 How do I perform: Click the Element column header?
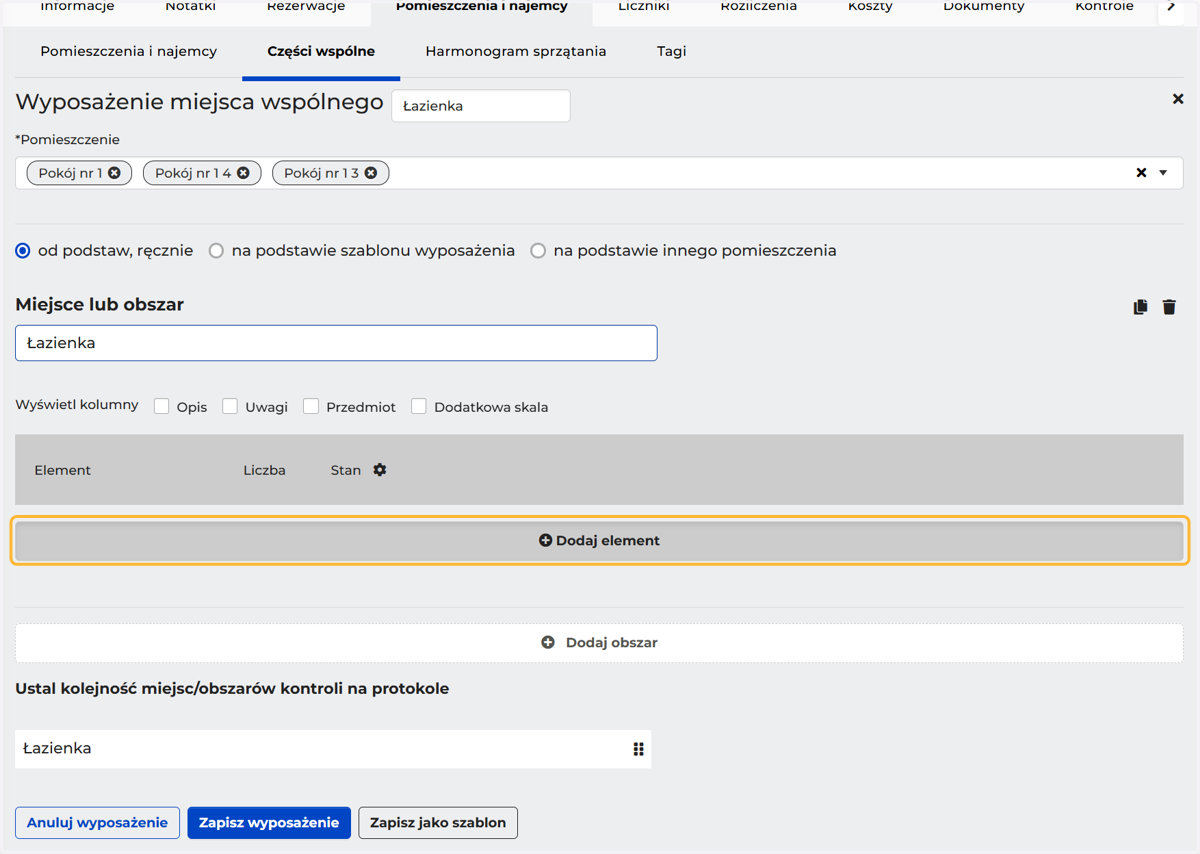pyautogui.click(x=63, y=470)
